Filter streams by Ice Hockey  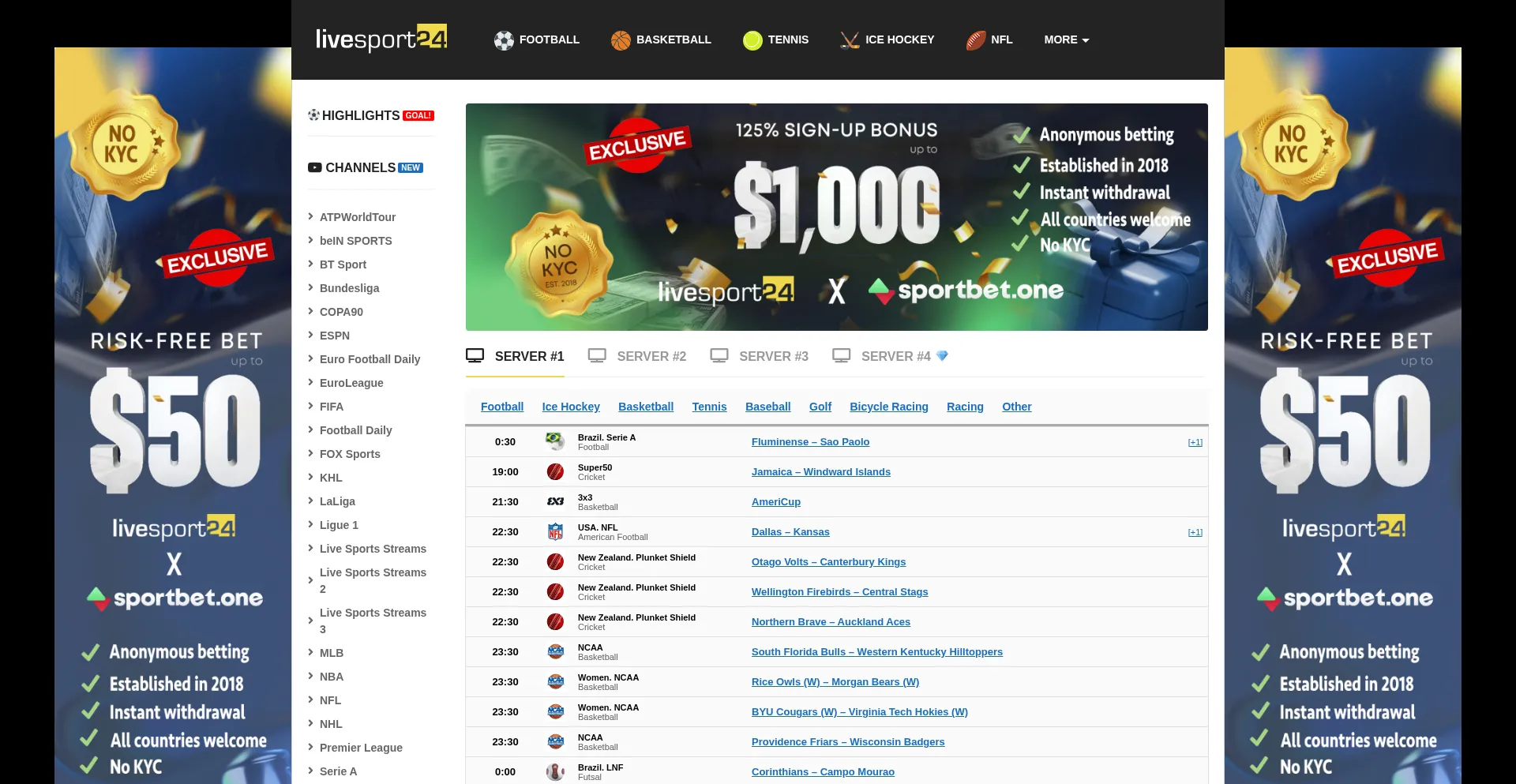tap(570, 407)
